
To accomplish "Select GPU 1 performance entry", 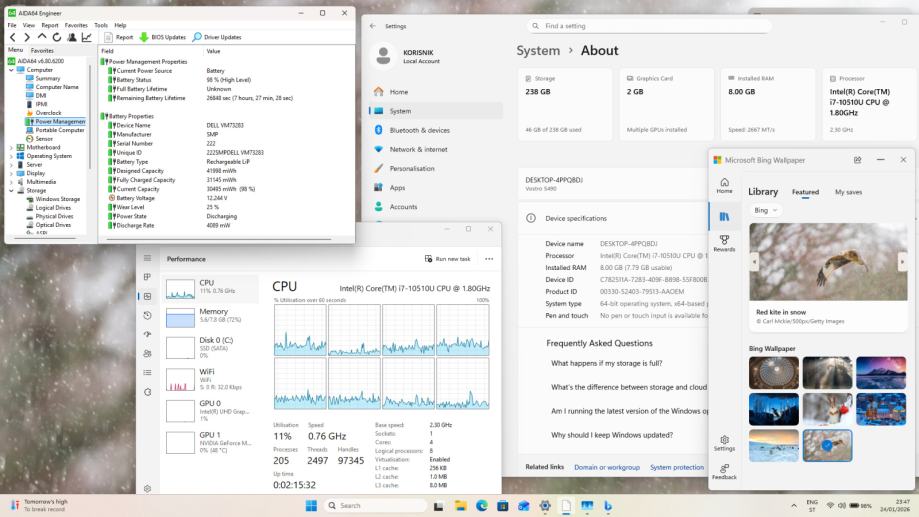I will click(210, 442).
